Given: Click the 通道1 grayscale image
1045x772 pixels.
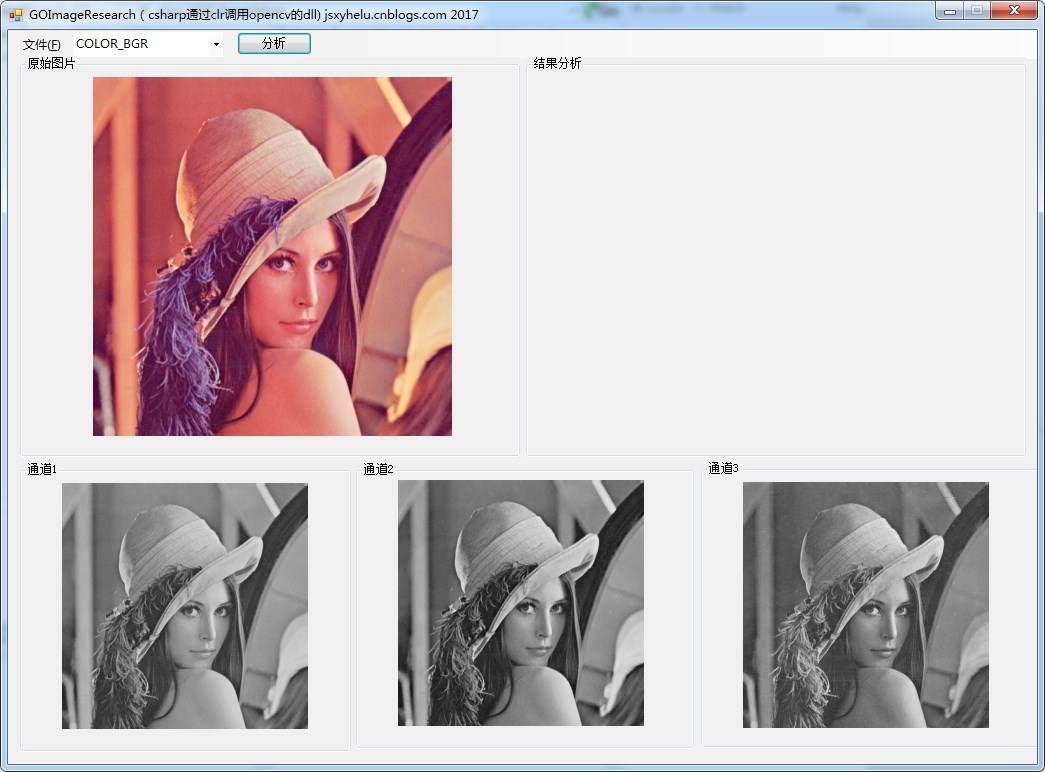Looking at the screenshot, I should 185,606.
